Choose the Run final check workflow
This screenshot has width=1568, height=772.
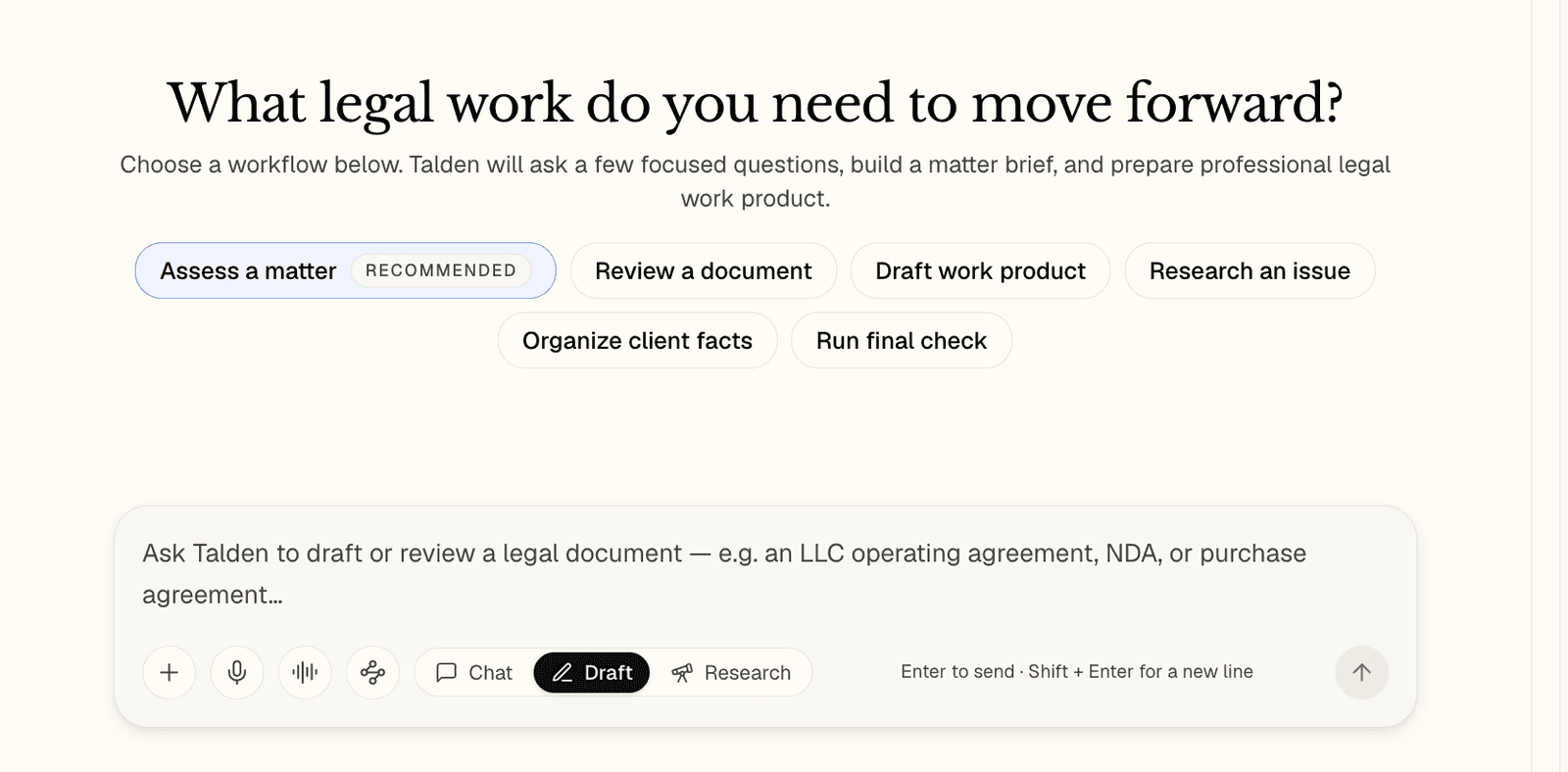pyautogui.click(x=902, y=340)
